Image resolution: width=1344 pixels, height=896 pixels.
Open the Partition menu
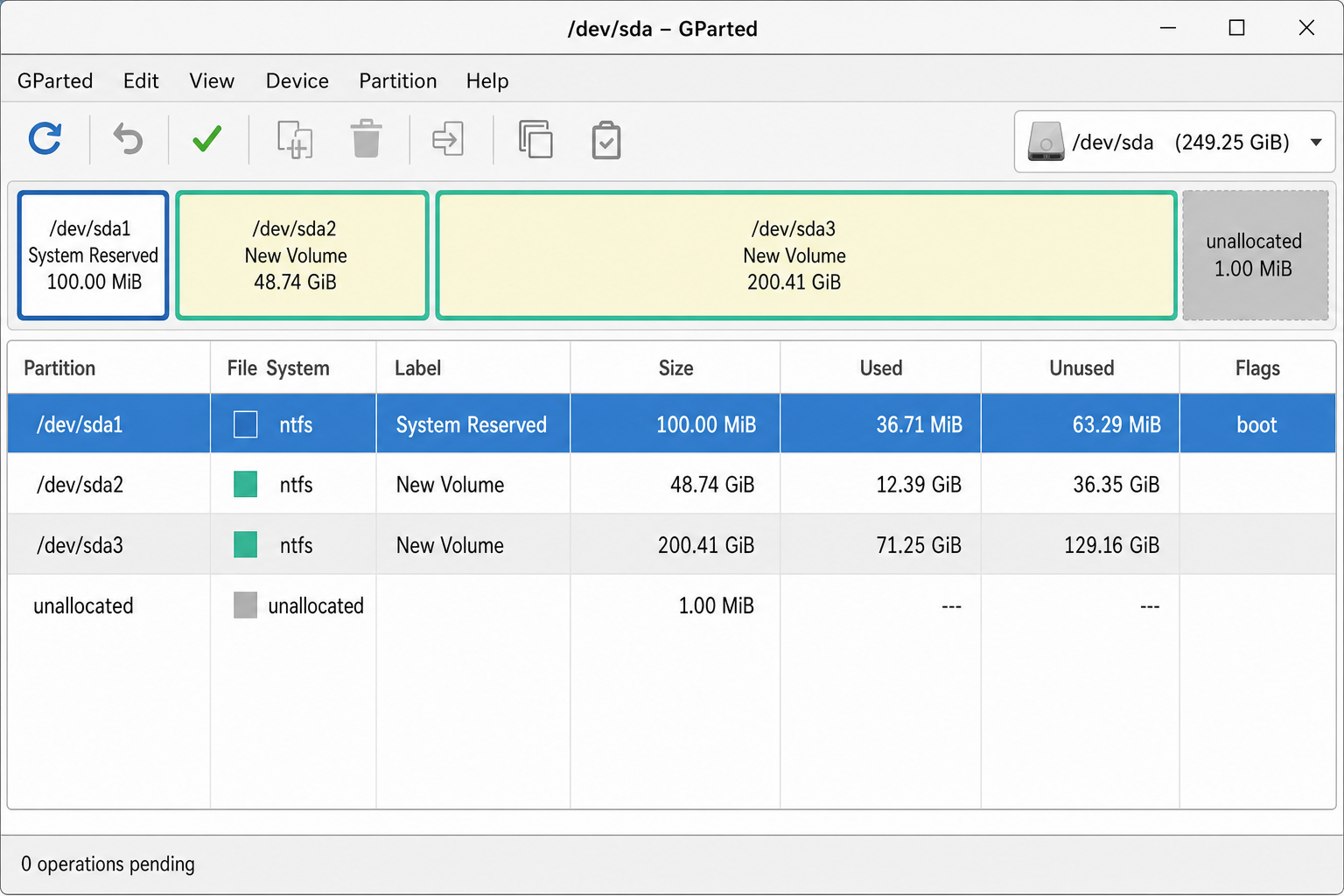click(x=398, y=80)
